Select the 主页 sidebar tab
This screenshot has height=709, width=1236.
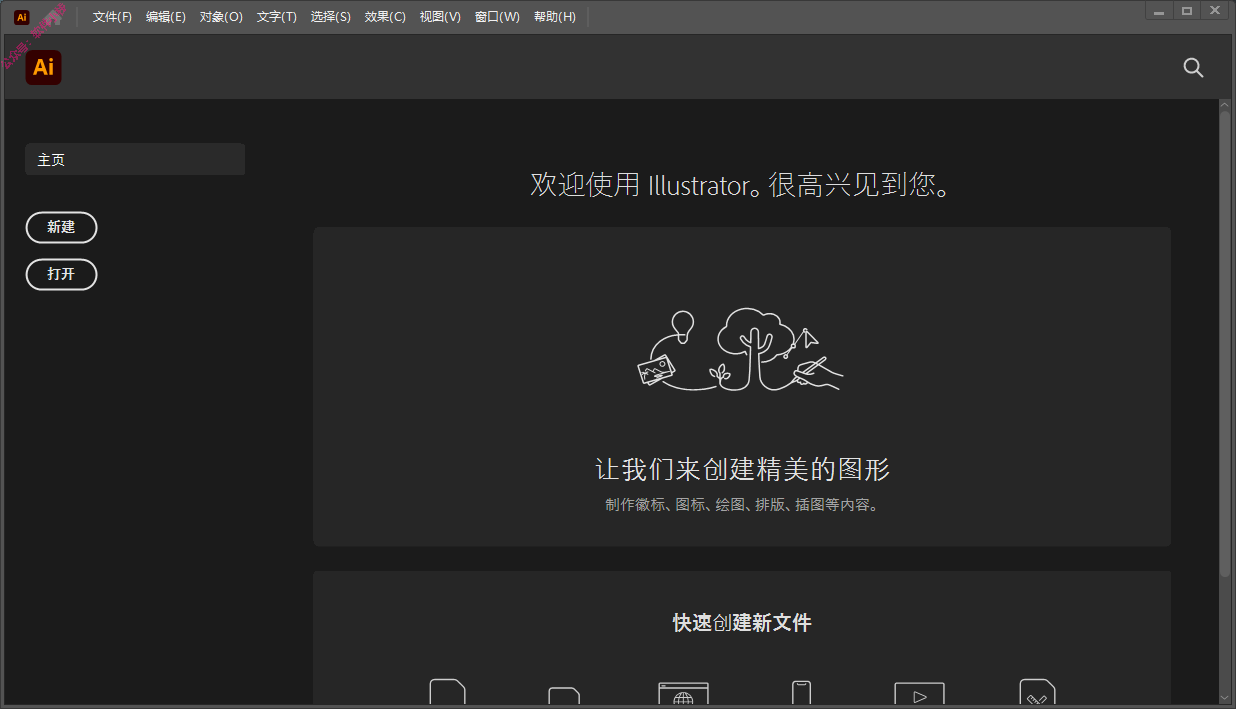(x=135, y=159)
